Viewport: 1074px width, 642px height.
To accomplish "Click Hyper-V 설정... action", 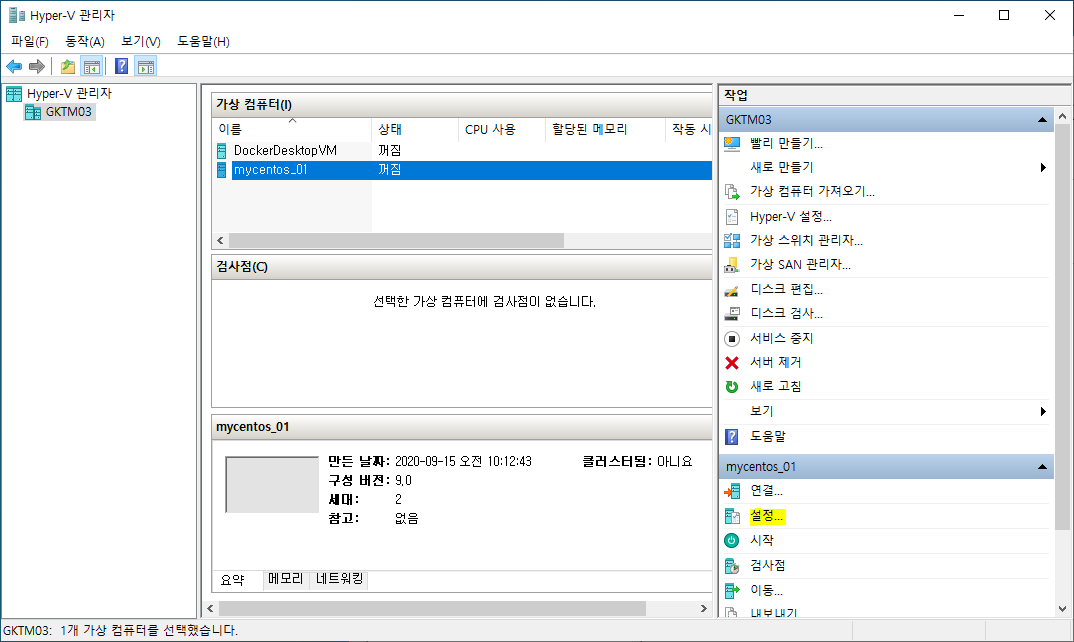I will [x=790, y=217].
